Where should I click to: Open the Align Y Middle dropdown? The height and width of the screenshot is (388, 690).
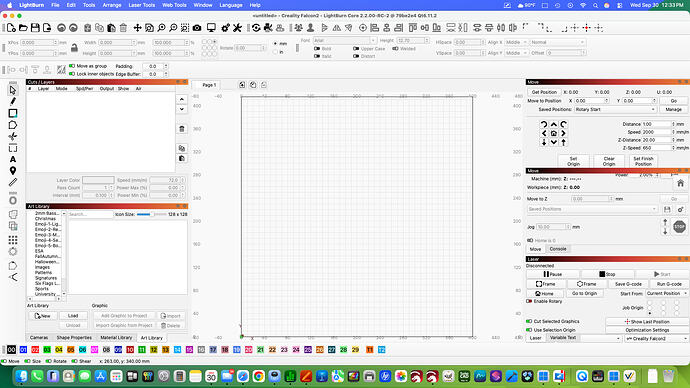516,53
